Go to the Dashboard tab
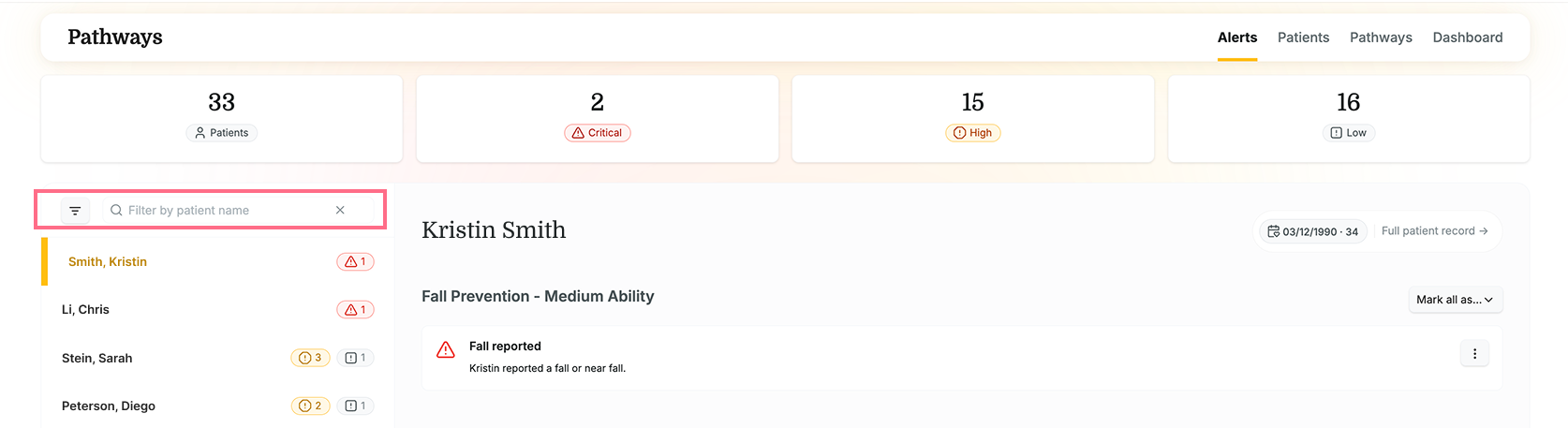This screenshot has width=1568, height=428. click(1468, 37)
